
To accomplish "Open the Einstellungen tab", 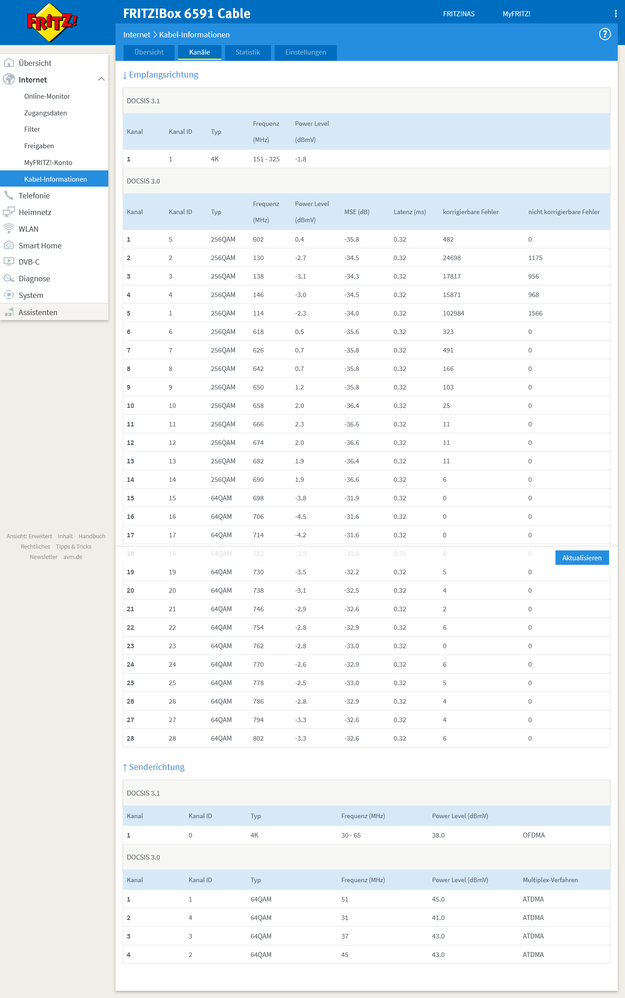I will 305,52.
